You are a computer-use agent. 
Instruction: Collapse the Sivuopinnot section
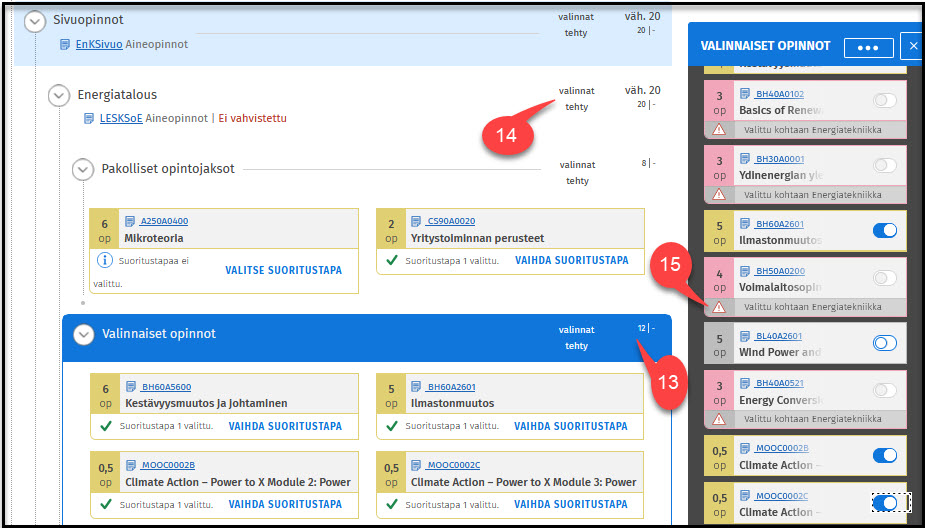tap(36, 20)
